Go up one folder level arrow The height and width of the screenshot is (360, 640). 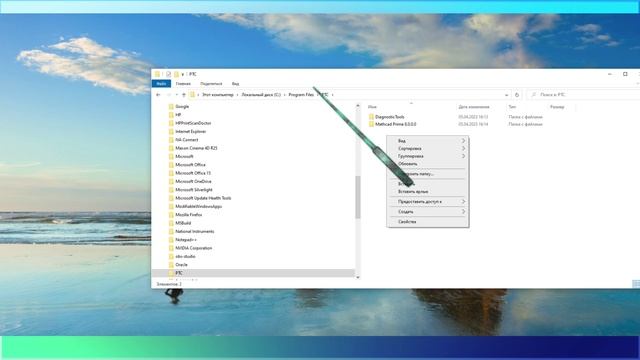click(x=184, y=95)
